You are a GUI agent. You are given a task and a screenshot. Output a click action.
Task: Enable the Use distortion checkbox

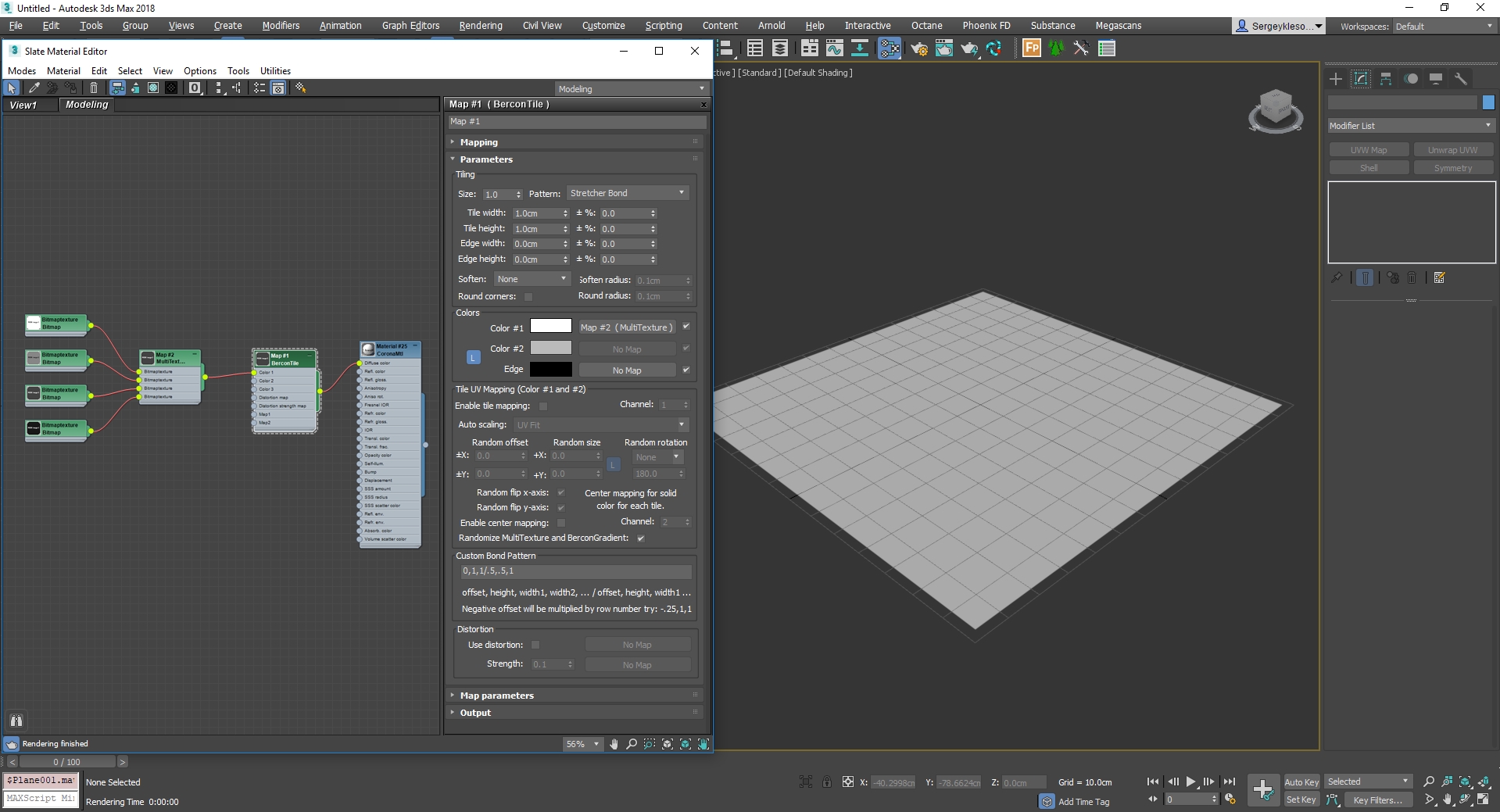point(535,646)
